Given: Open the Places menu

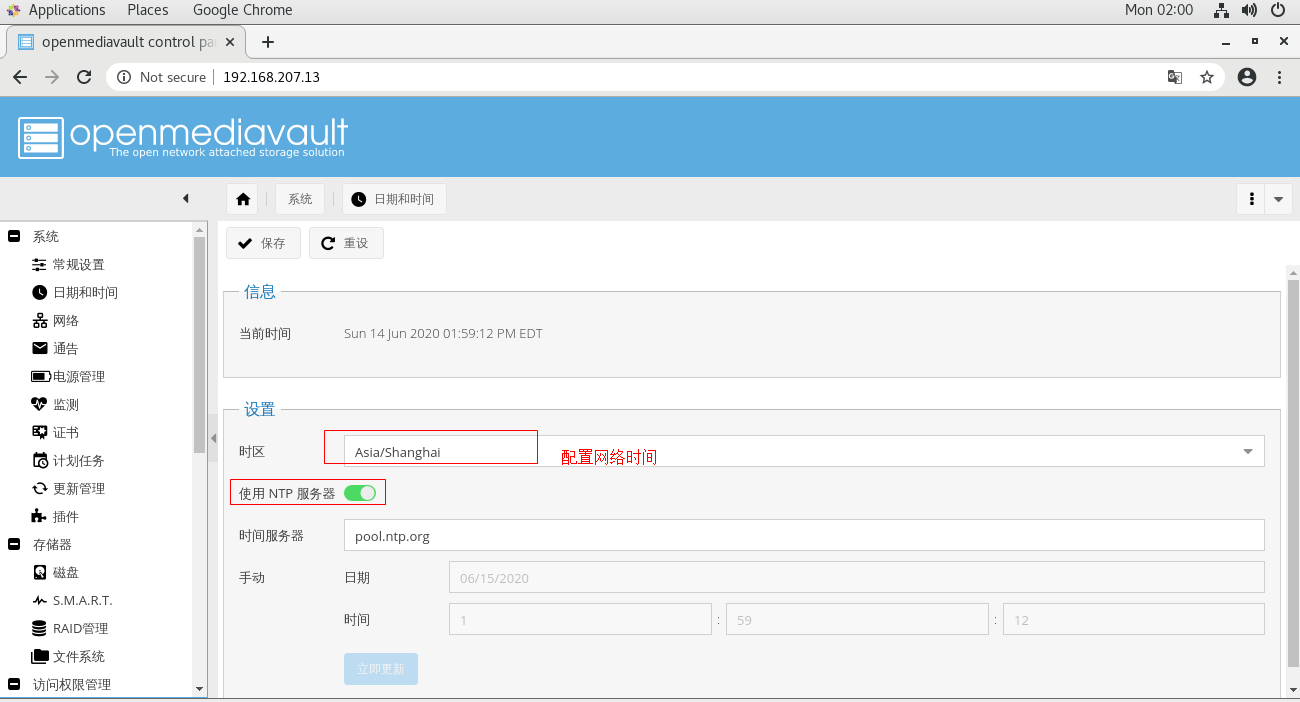Looking at the screenshot, I should coord(148,10).
